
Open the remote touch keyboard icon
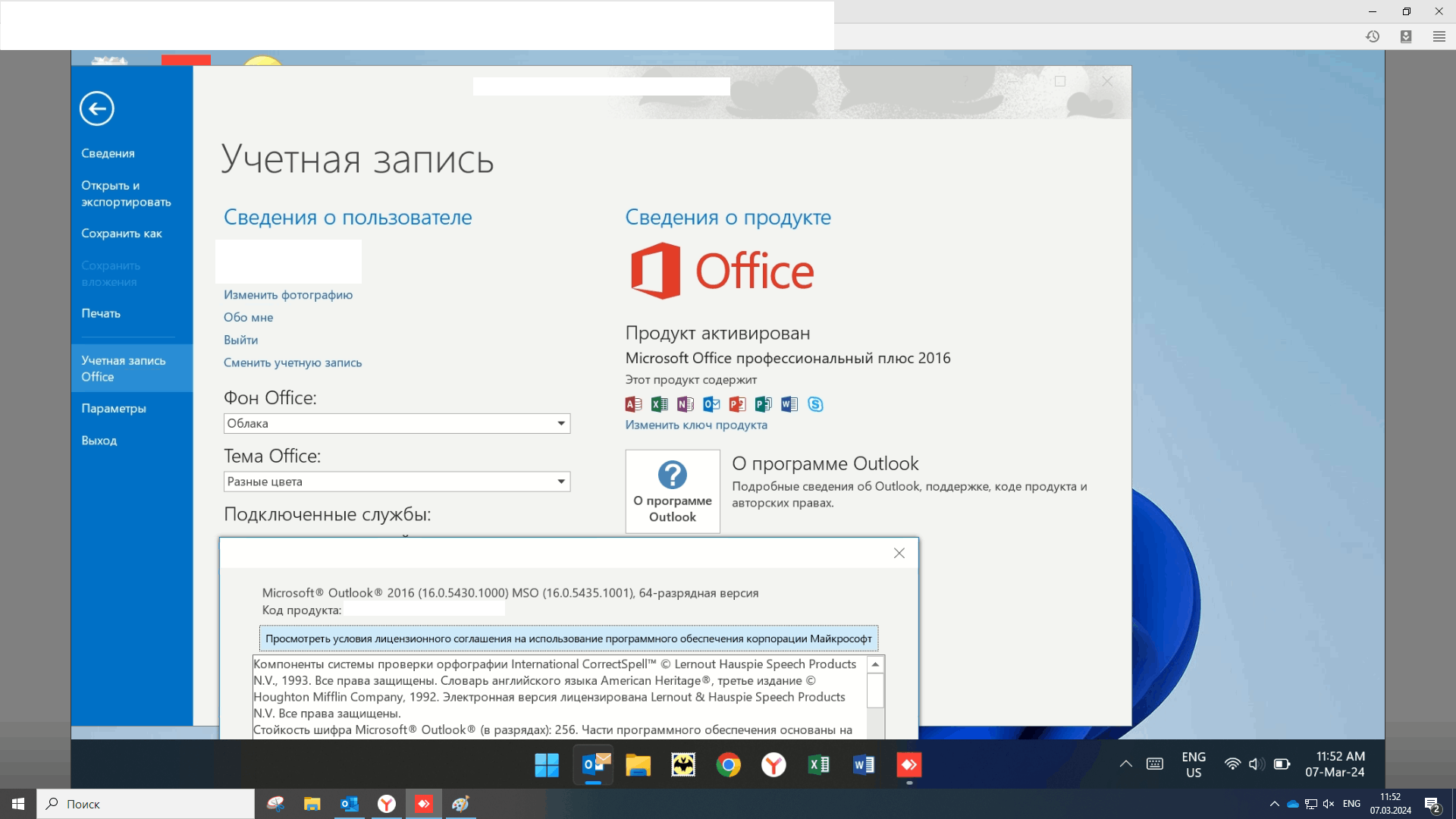click(1155, 764)
